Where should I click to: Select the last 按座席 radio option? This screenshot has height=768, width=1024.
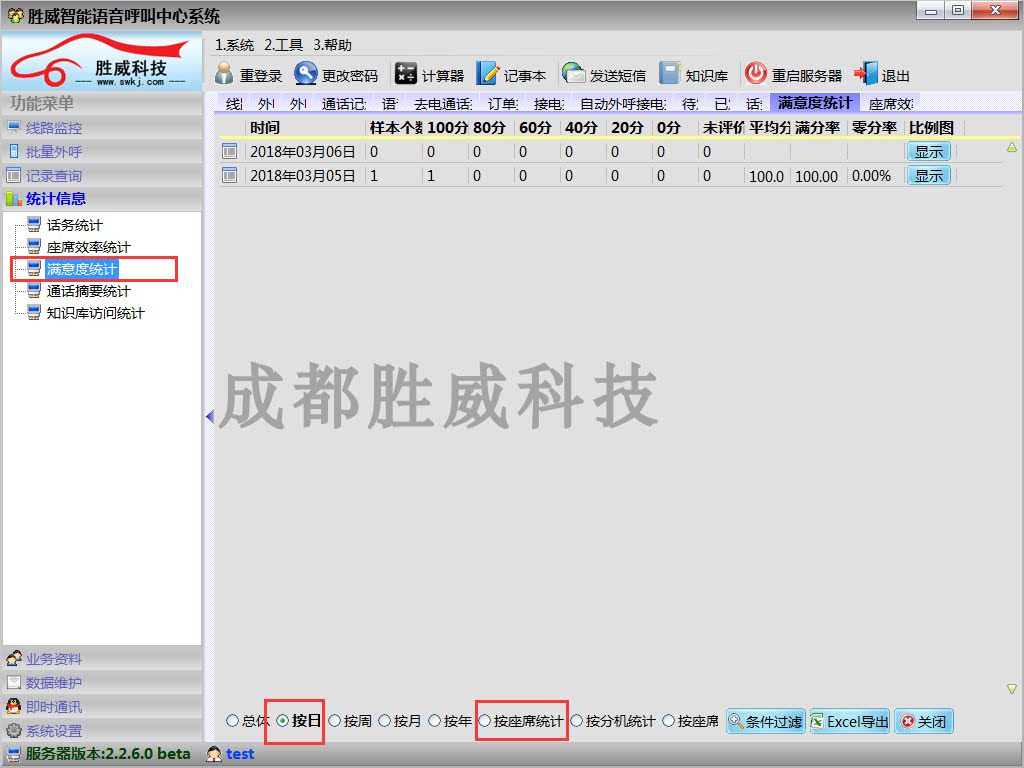669,721
